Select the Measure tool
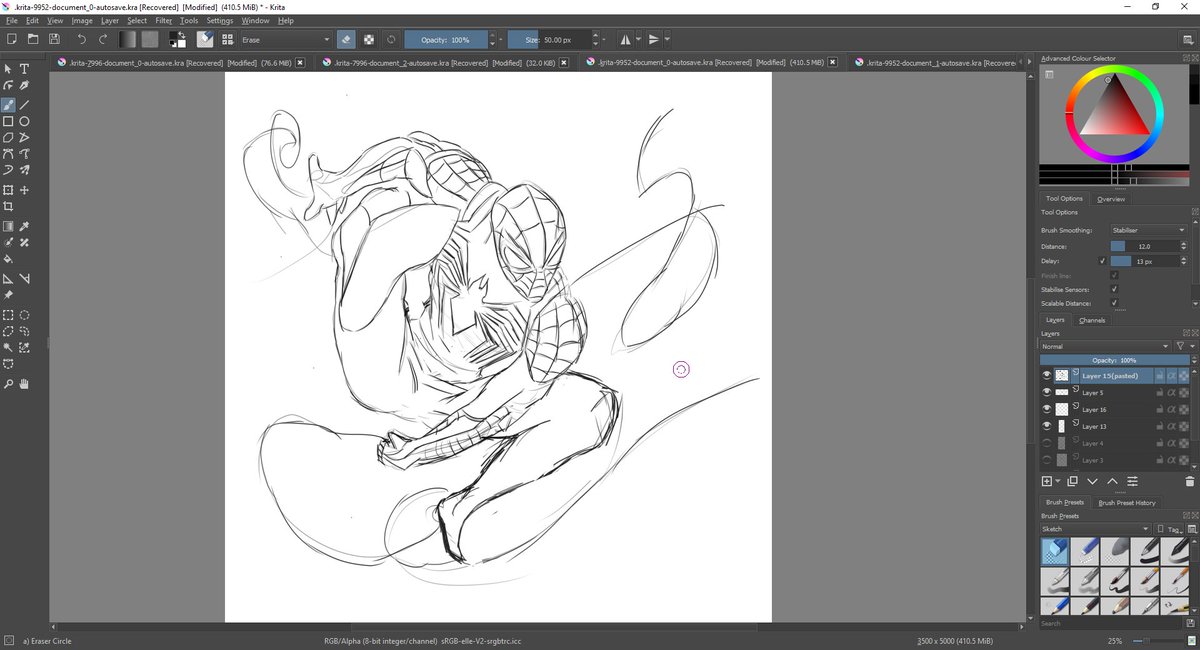The image size is (1200, 650). point(24,278)
